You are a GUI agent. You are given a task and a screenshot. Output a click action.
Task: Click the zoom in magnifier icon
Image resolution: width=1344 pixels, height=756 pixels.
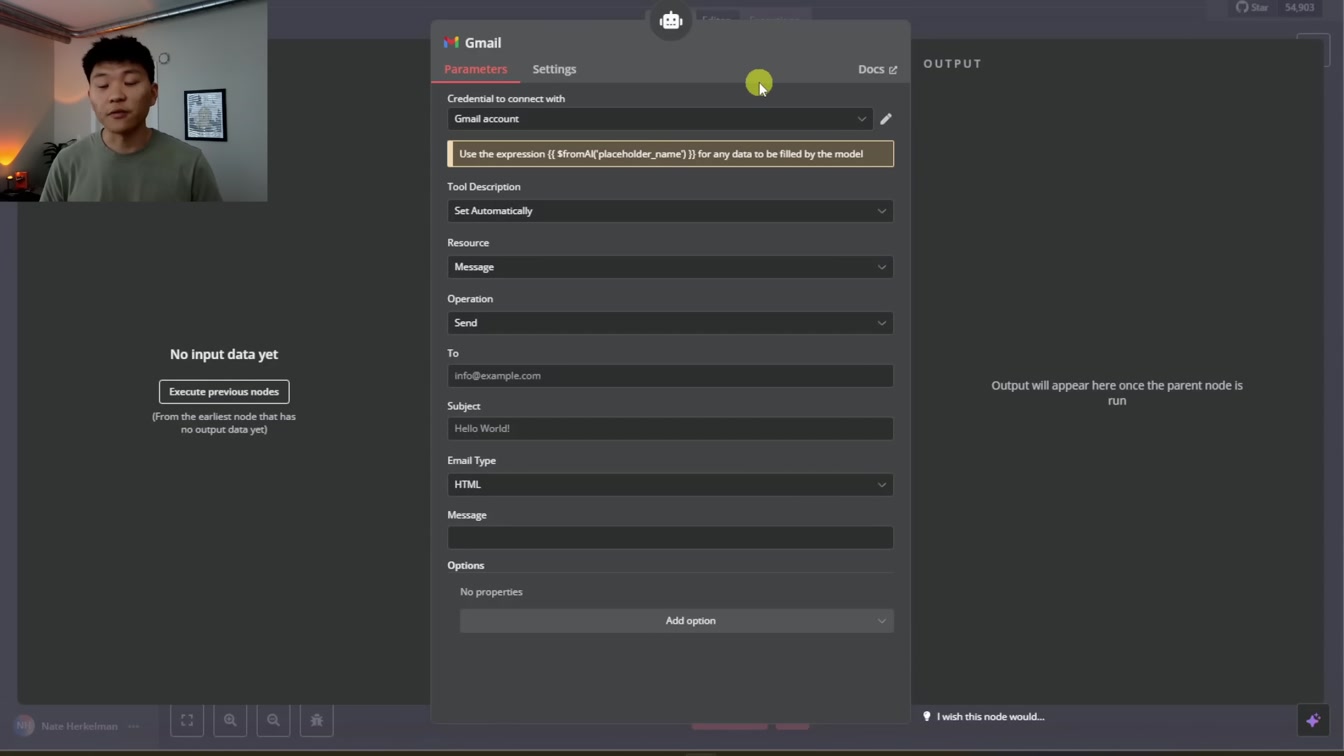tap(230, 720)
